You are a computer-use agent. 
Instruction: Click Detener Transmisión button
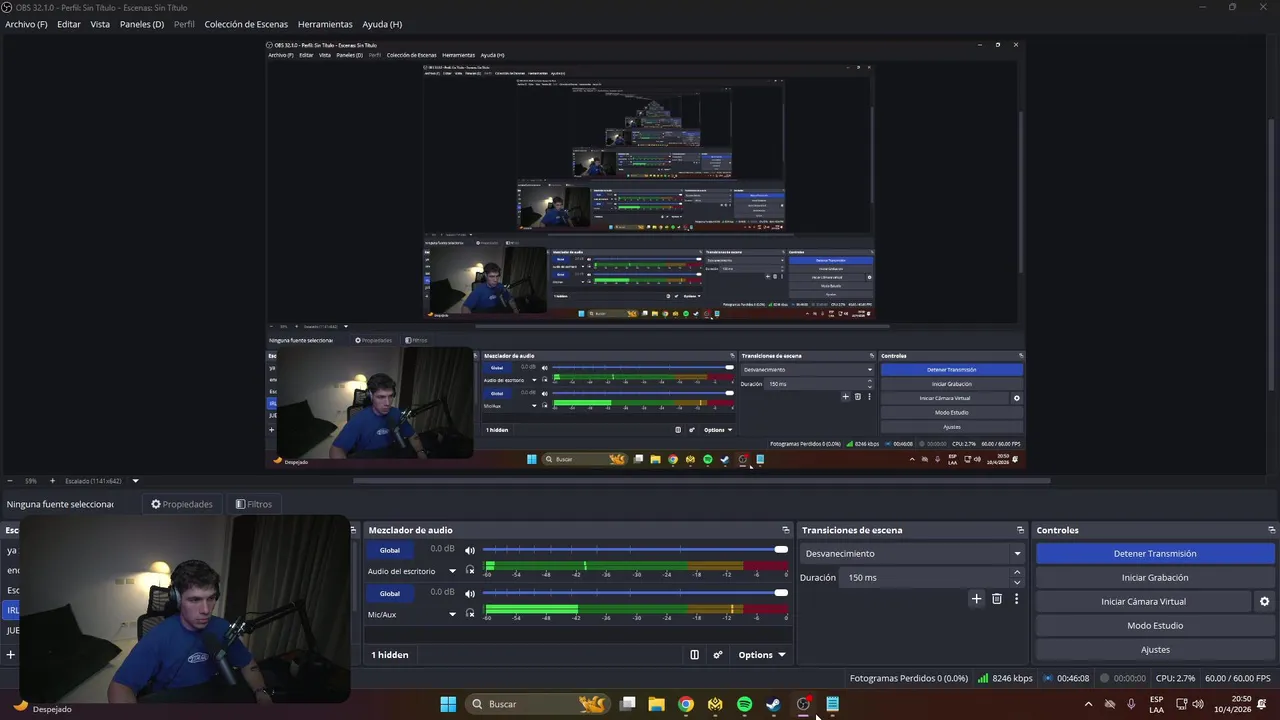[1155, 554]
